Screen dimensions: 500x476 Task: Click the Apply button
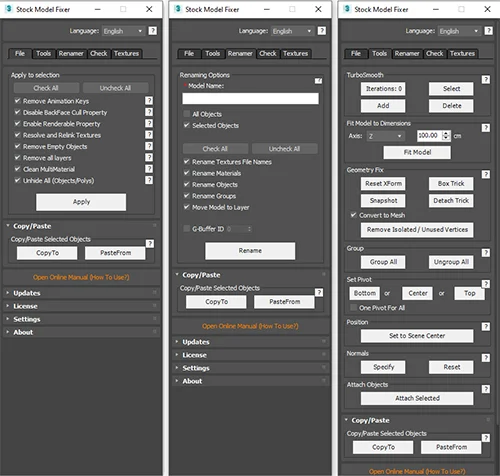(81, 202)
